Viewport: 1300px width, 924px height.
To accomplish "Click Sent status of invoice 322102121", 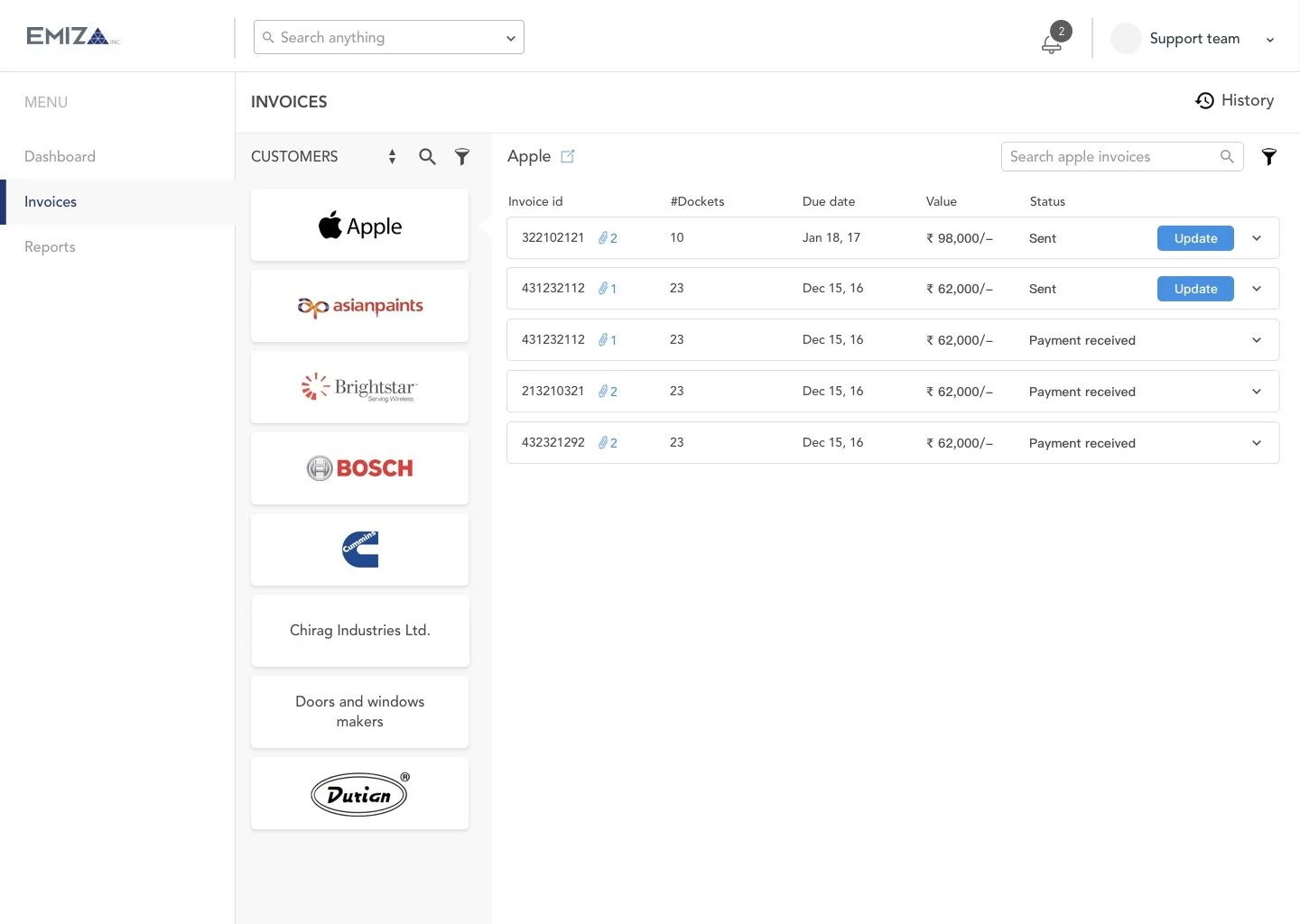I will (x=1043, y=238).
